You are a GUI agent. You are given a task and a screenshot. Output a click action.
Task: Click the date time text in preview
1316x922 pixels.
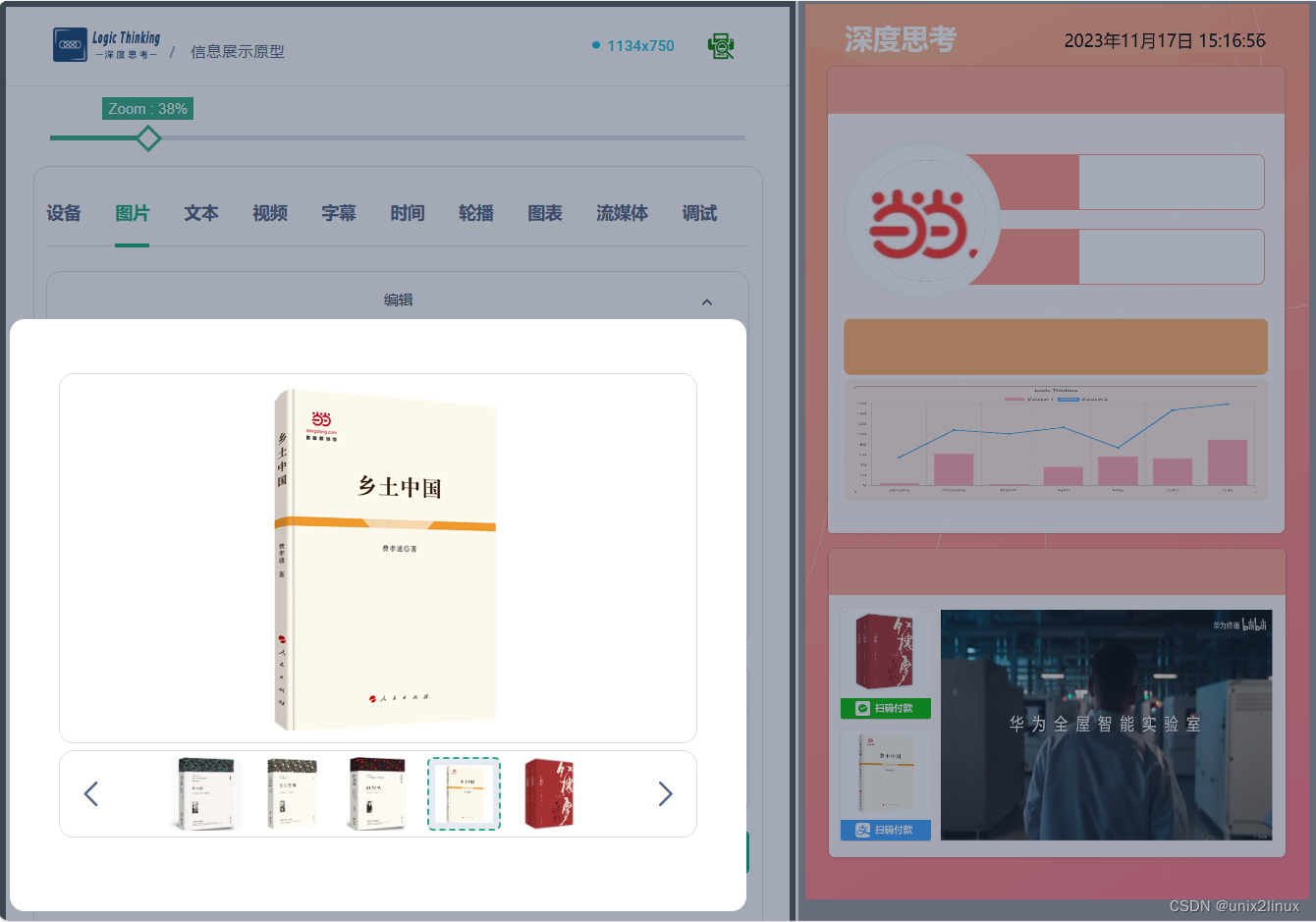1165,41
